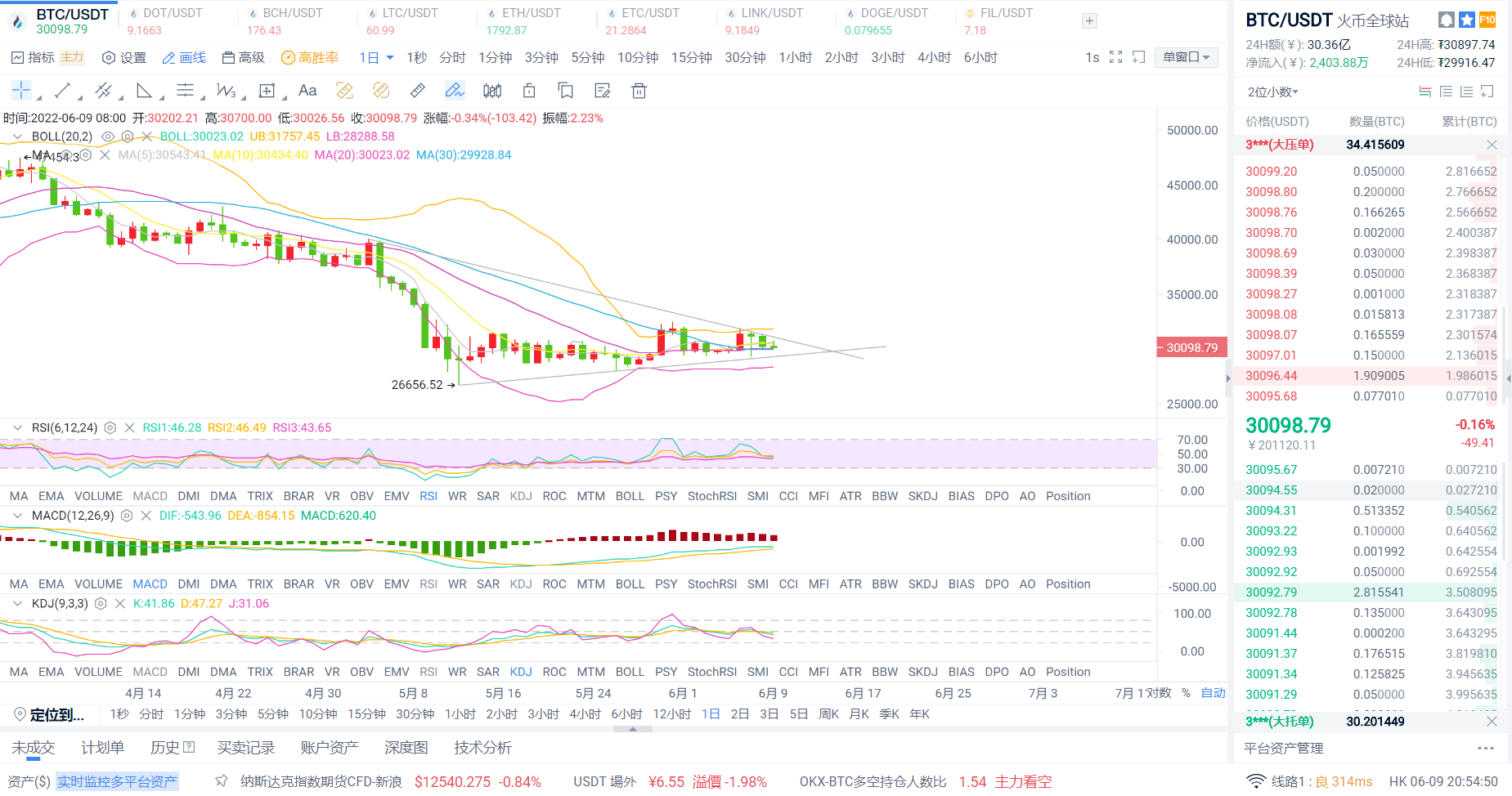
Task: Add BTC/USDT to favorites with star
Action: click(x=1467, y=20)
